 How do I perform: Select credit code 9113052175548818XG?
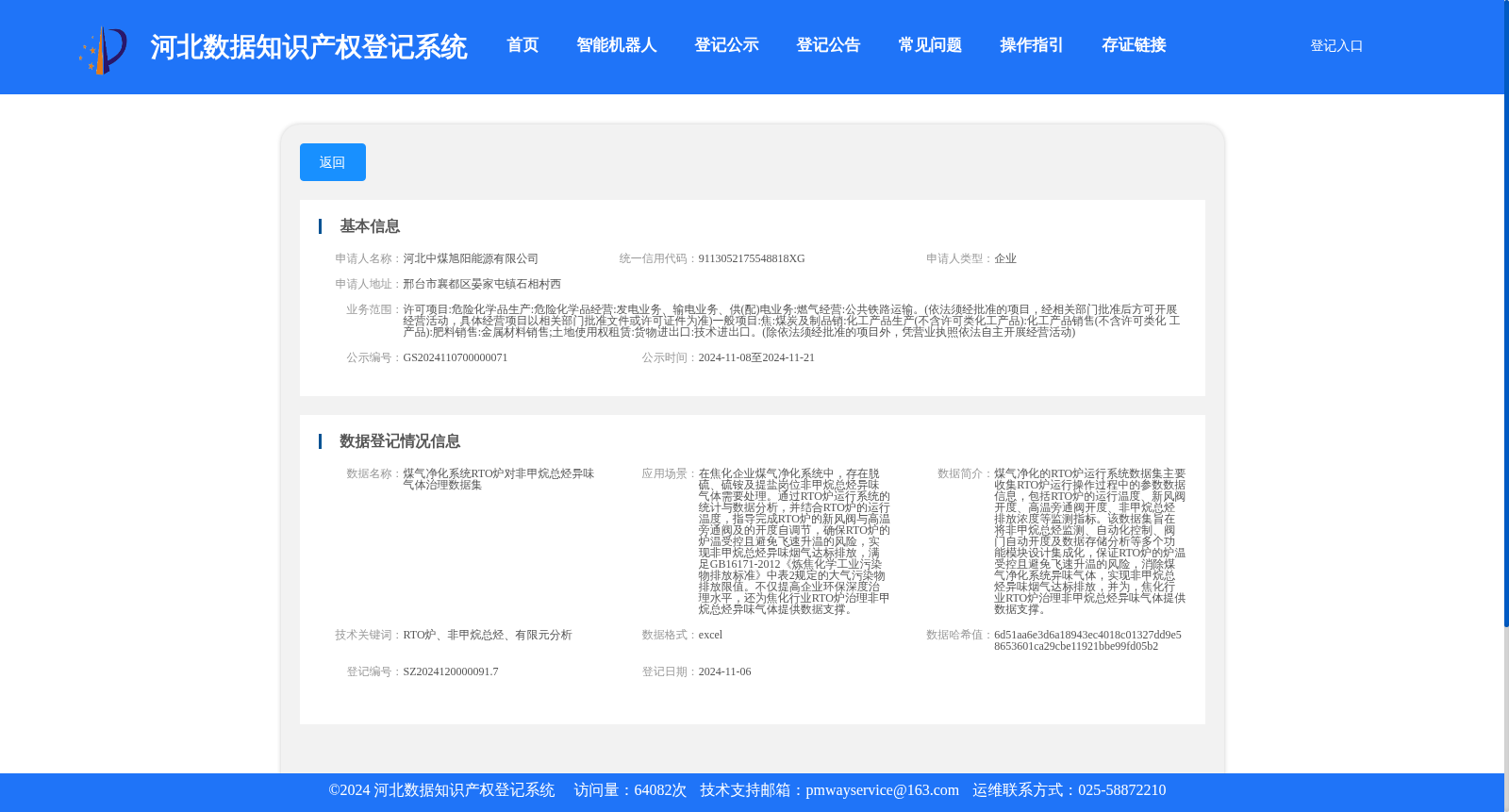[752, 258]
